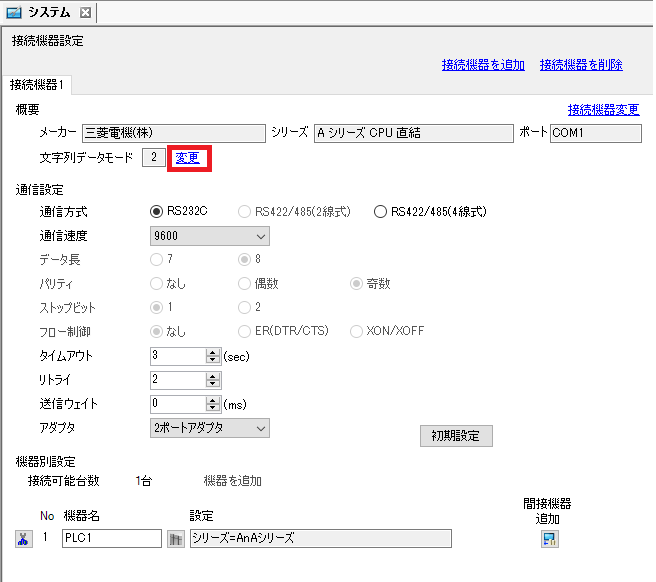Image resolution: width=656 pixels, height=582 pixels.
Task: Increase the 送信ウェイト value
Action: point(213,400)
